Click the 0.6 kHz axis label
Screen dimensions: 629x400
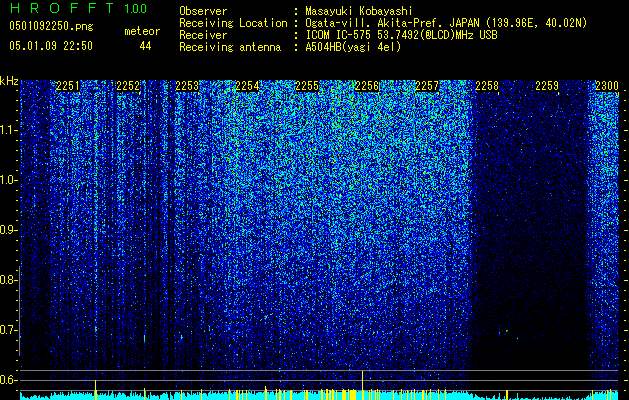7,380
